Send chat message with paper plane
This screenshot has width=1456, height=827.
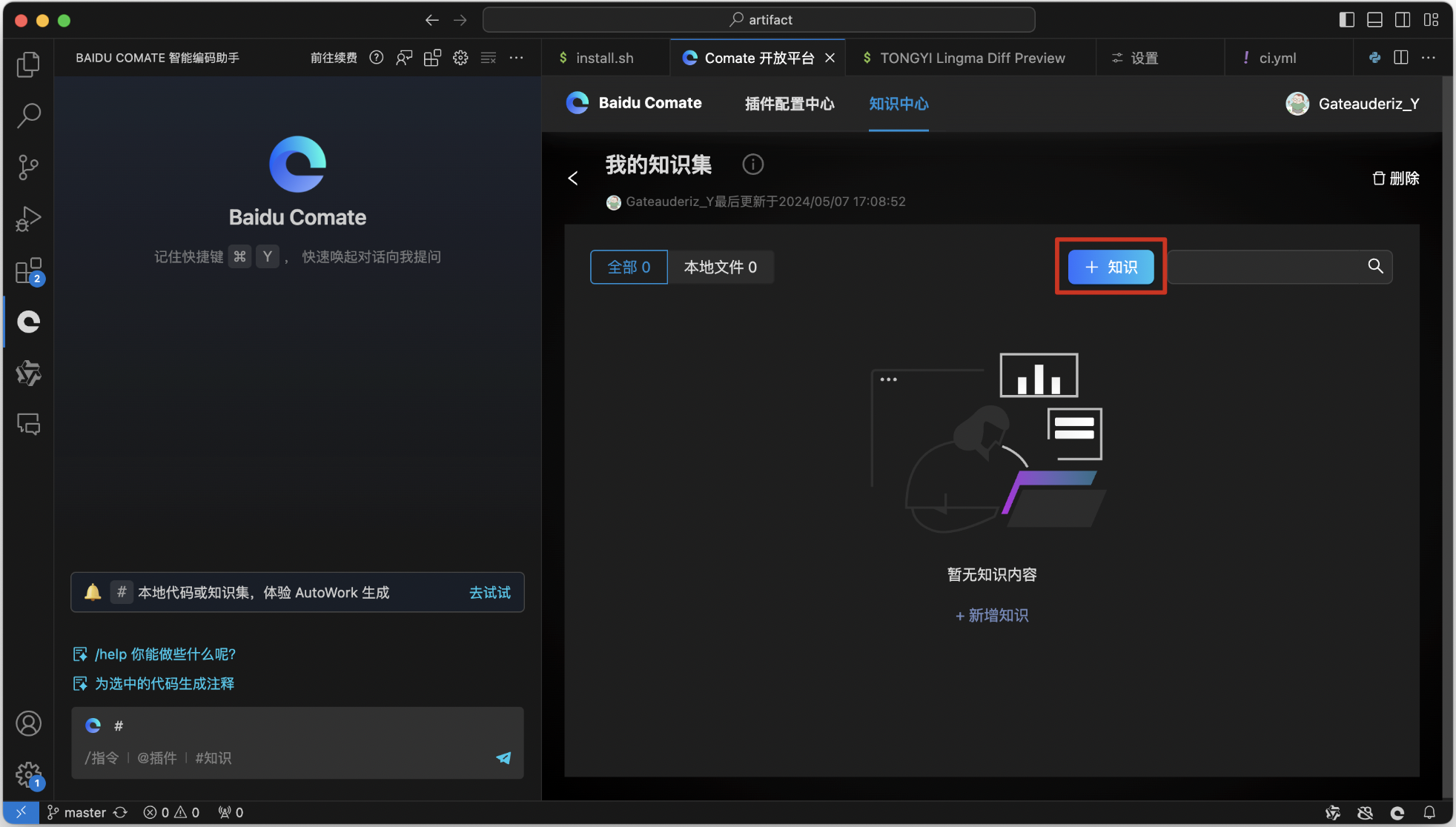coord(503,757)
